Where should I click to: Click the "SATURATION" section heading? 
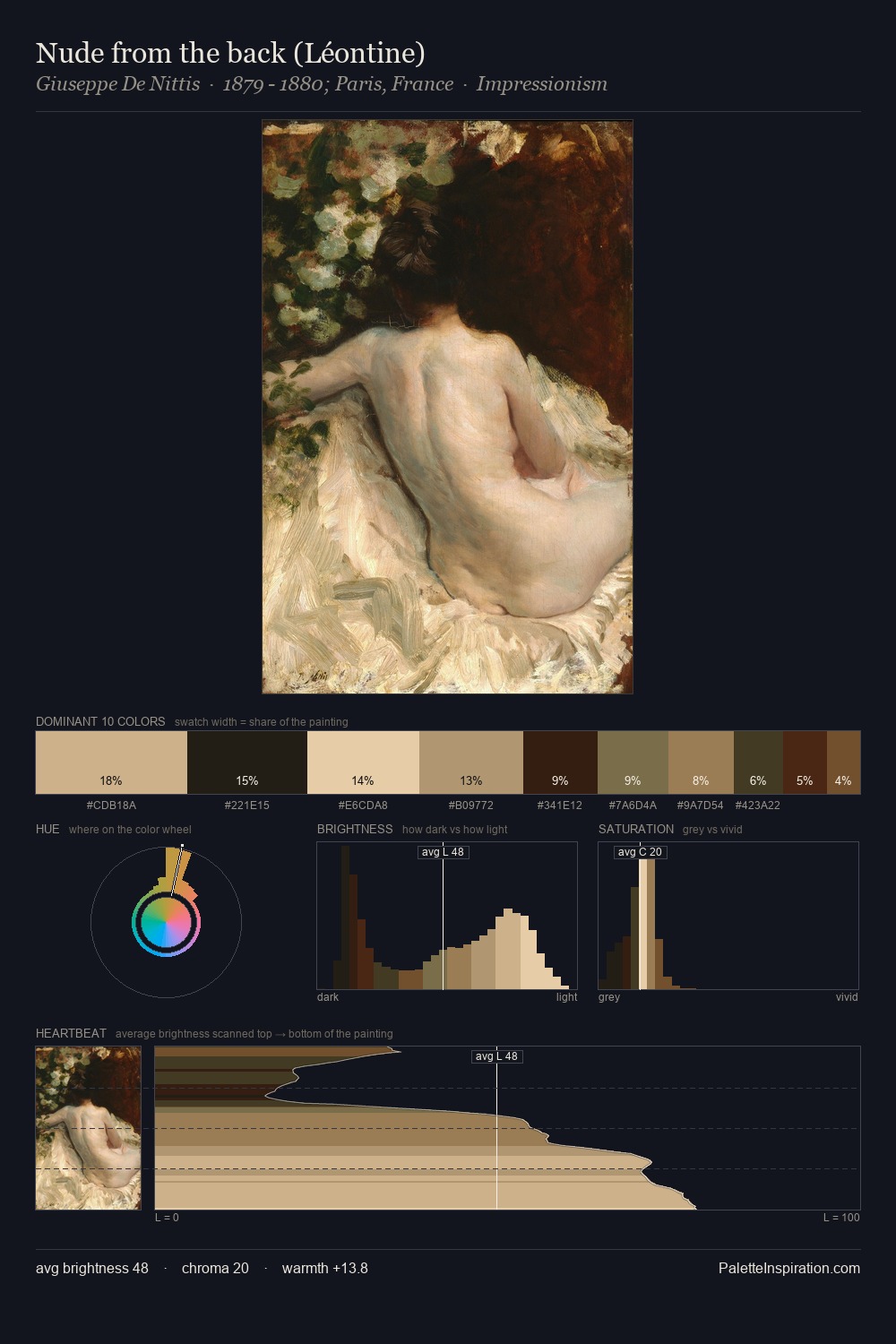pyautogui.click(x=636, y=829)
